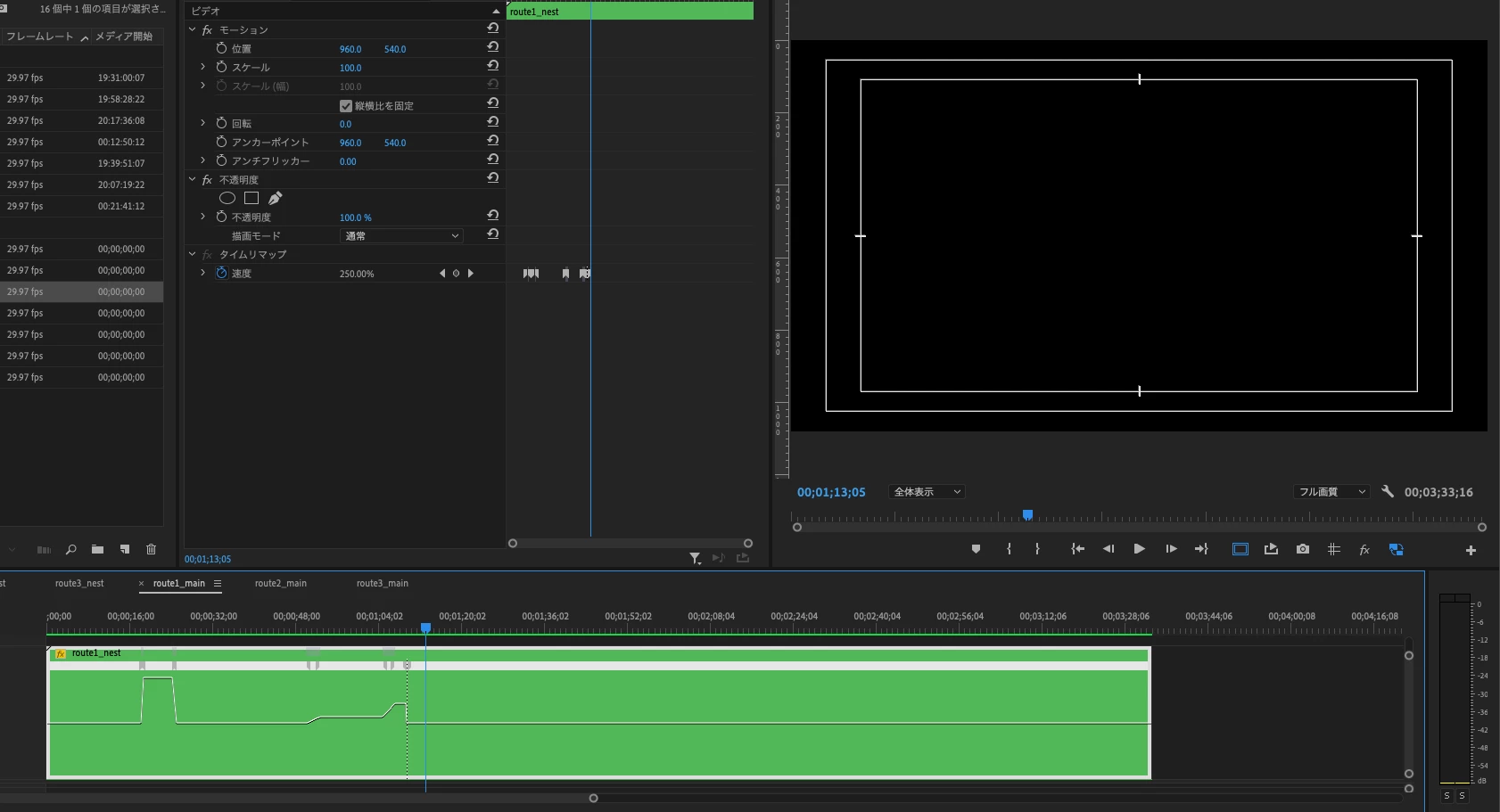Toggle the comparison view button
Screen dimensions: 1500x812
pyautogui.click(x=1397, y=549)
